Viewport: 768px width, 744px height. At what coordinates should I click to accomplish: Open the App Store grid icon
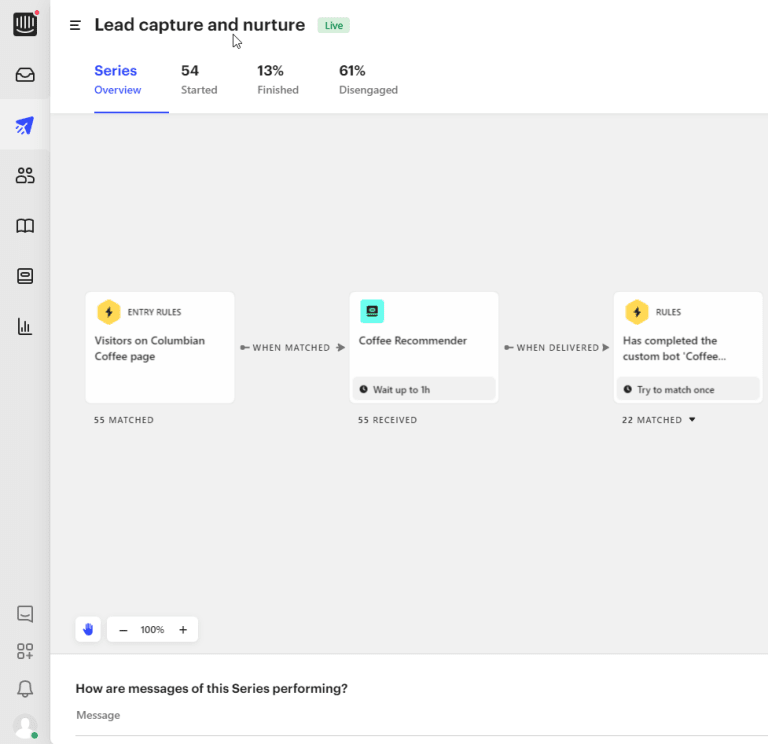tap(25, 652)
